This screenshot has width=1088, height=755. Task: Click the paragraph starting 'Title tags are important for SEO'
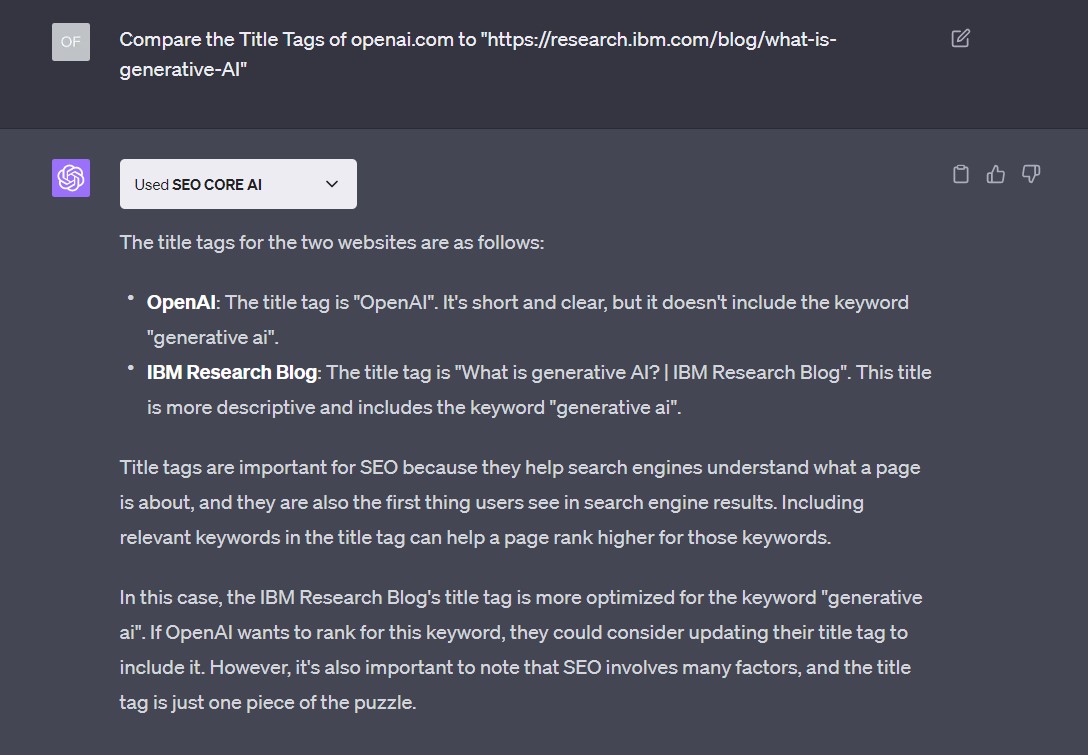tap(520, 502)
